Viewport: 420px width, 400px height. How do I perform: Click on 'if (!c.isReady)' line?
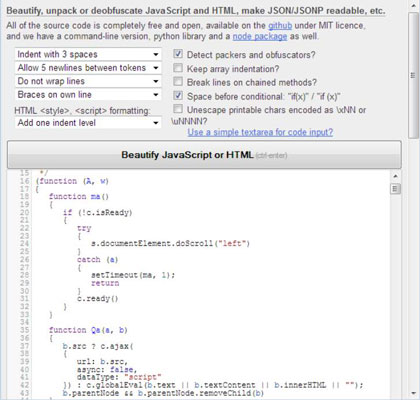click(98, 212)
